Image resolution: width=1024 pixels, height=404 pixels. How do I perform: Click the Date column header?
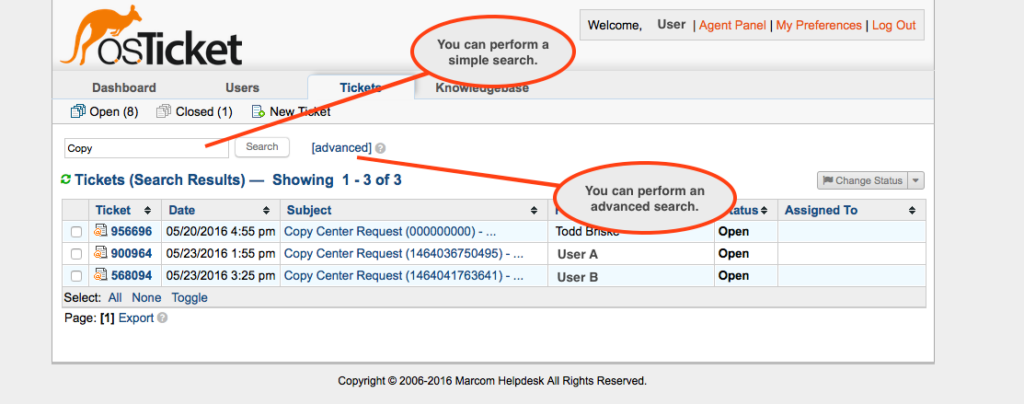(182, 210)
